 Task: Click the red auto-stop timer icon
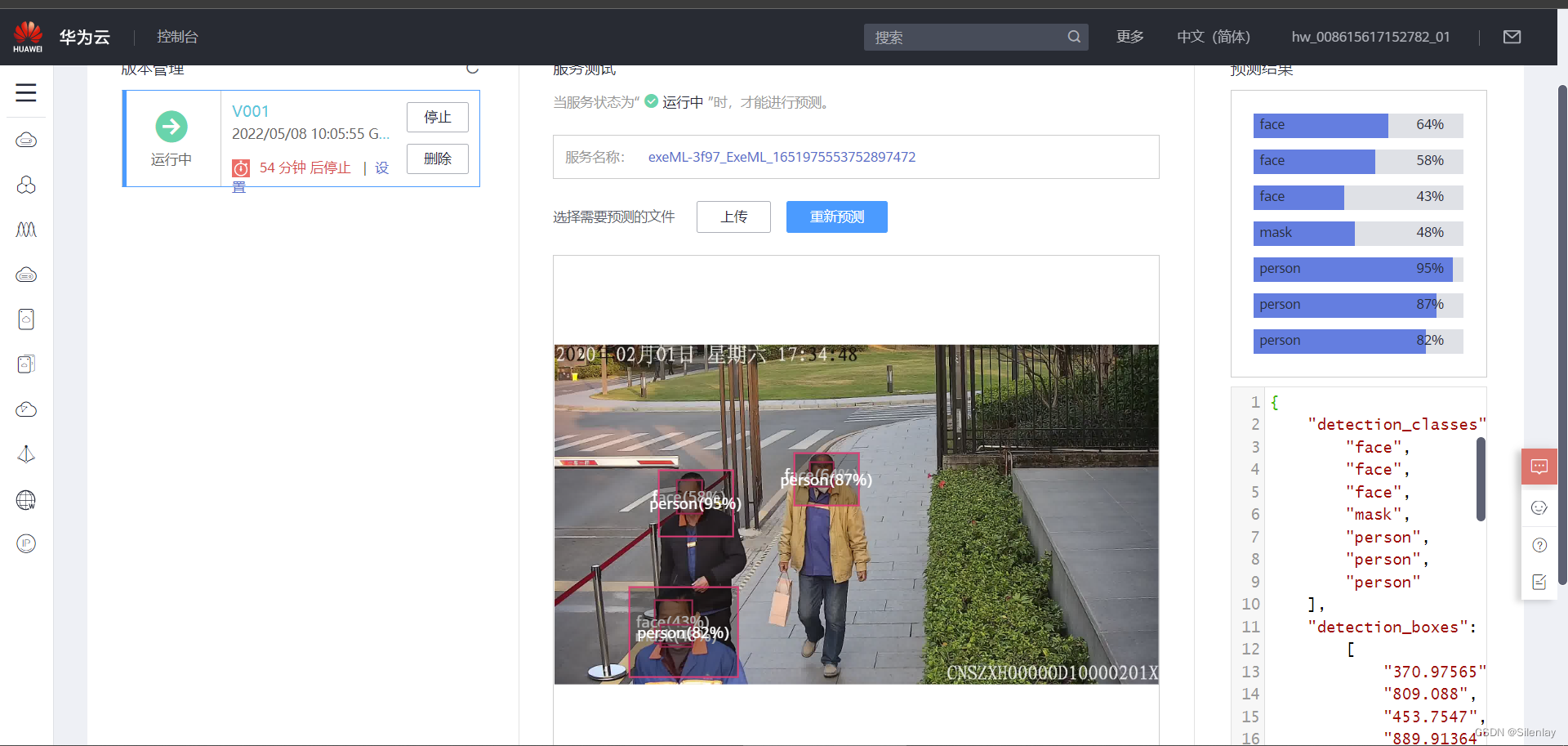pyautogui.click(x=241, y=168)
